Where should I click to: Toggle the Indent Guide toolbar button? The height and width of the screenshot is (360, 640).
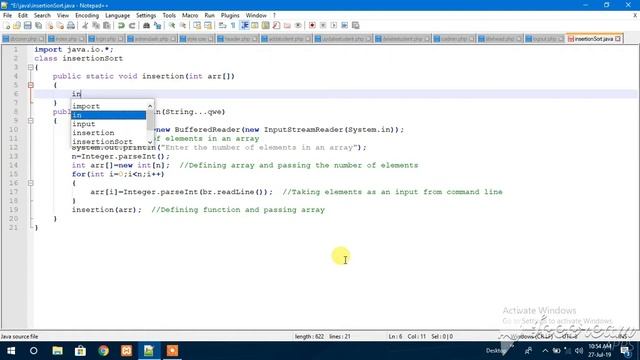[x=244, y=25]
